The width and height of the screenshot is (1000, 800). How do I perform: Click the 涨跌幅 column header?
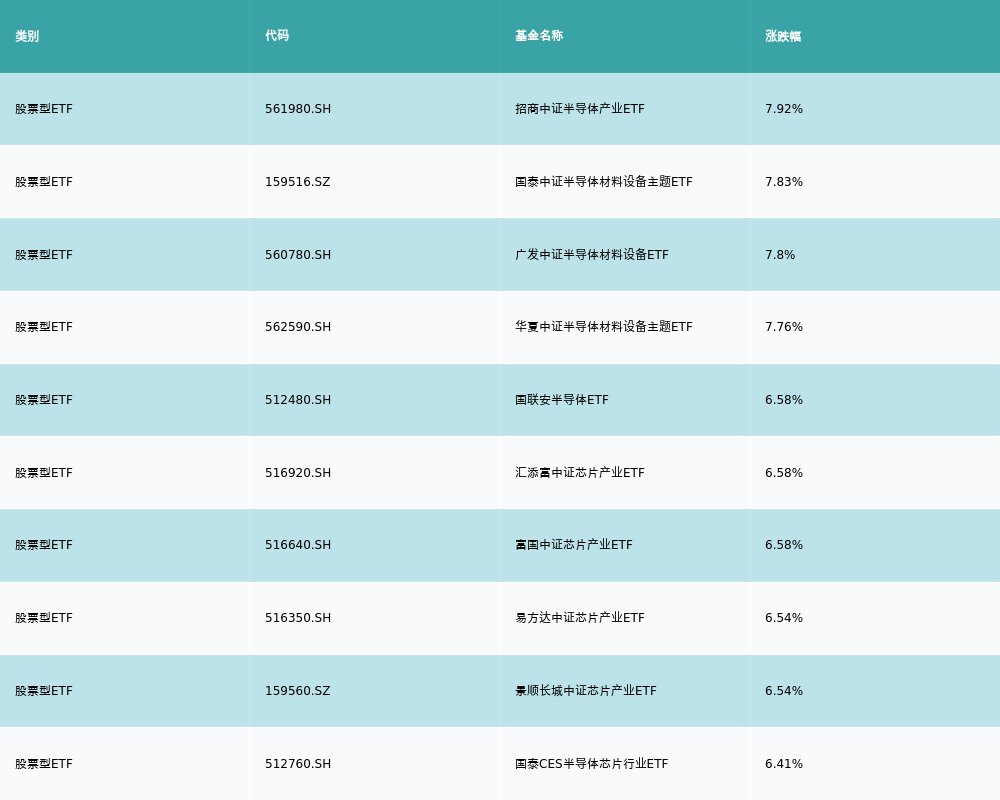783,36
